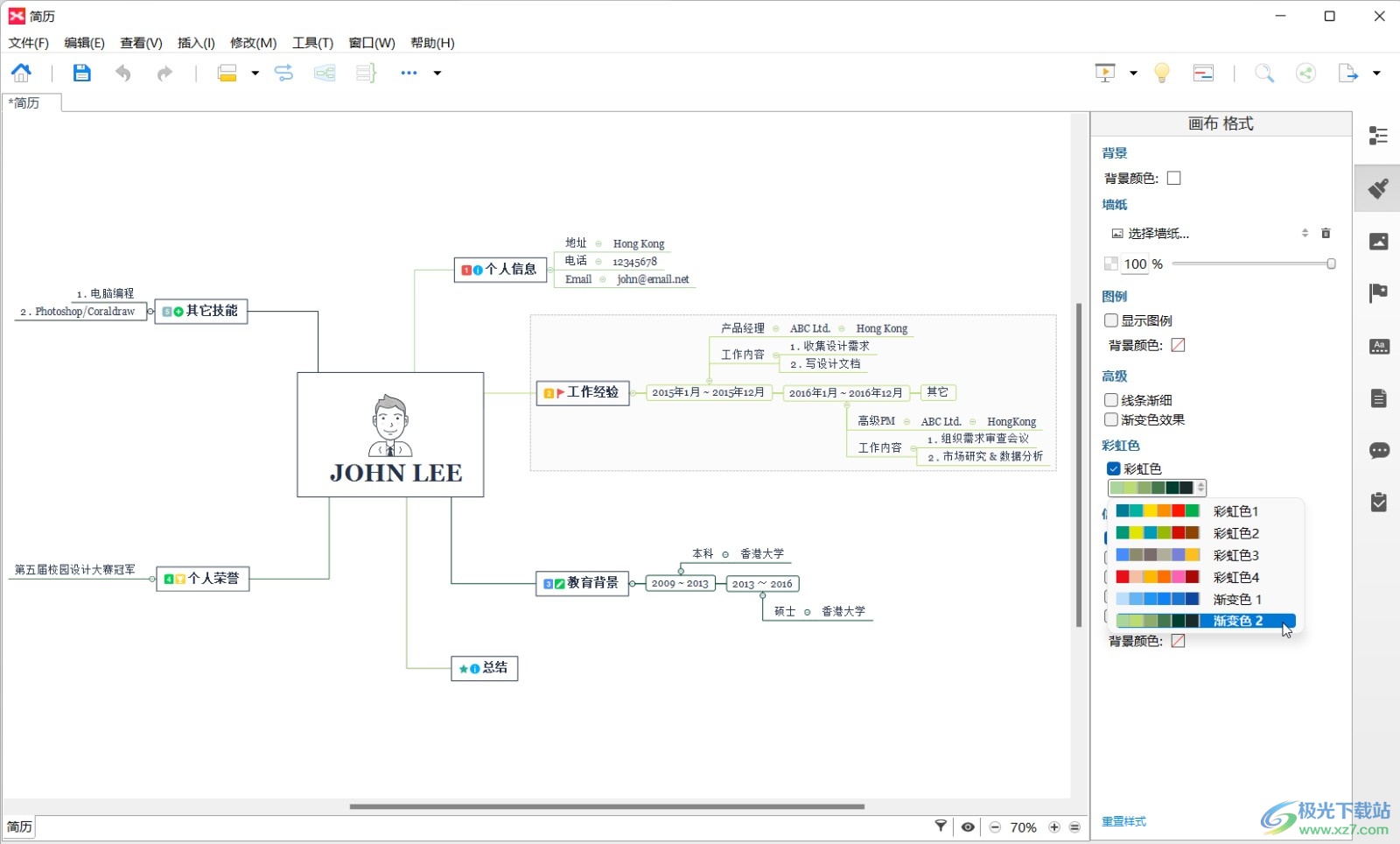Open the Outline panel in sidebar
1400x844 pixels.
1379,135
